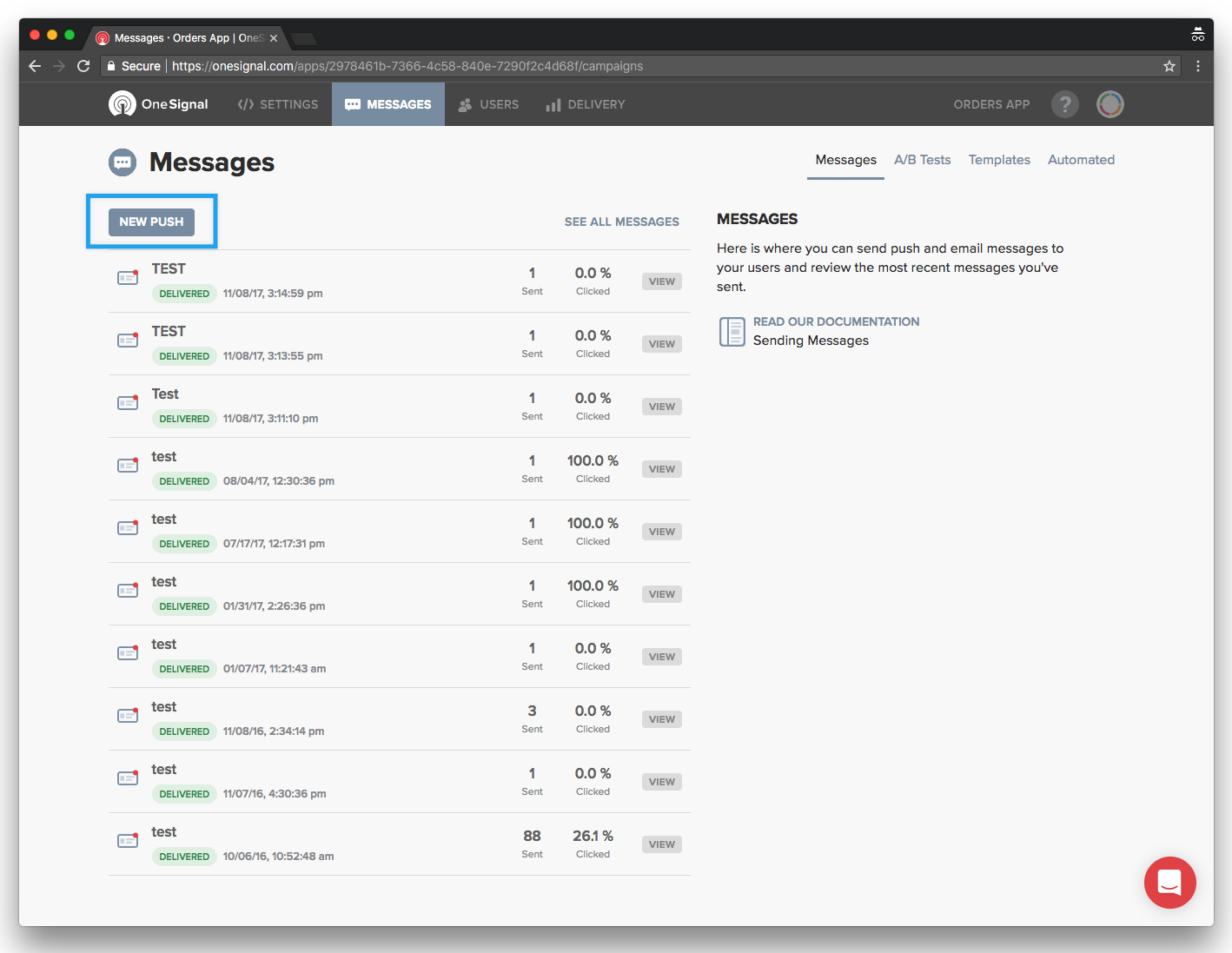
Task: Click the browser forward arrow
Action: click(59, 66)
